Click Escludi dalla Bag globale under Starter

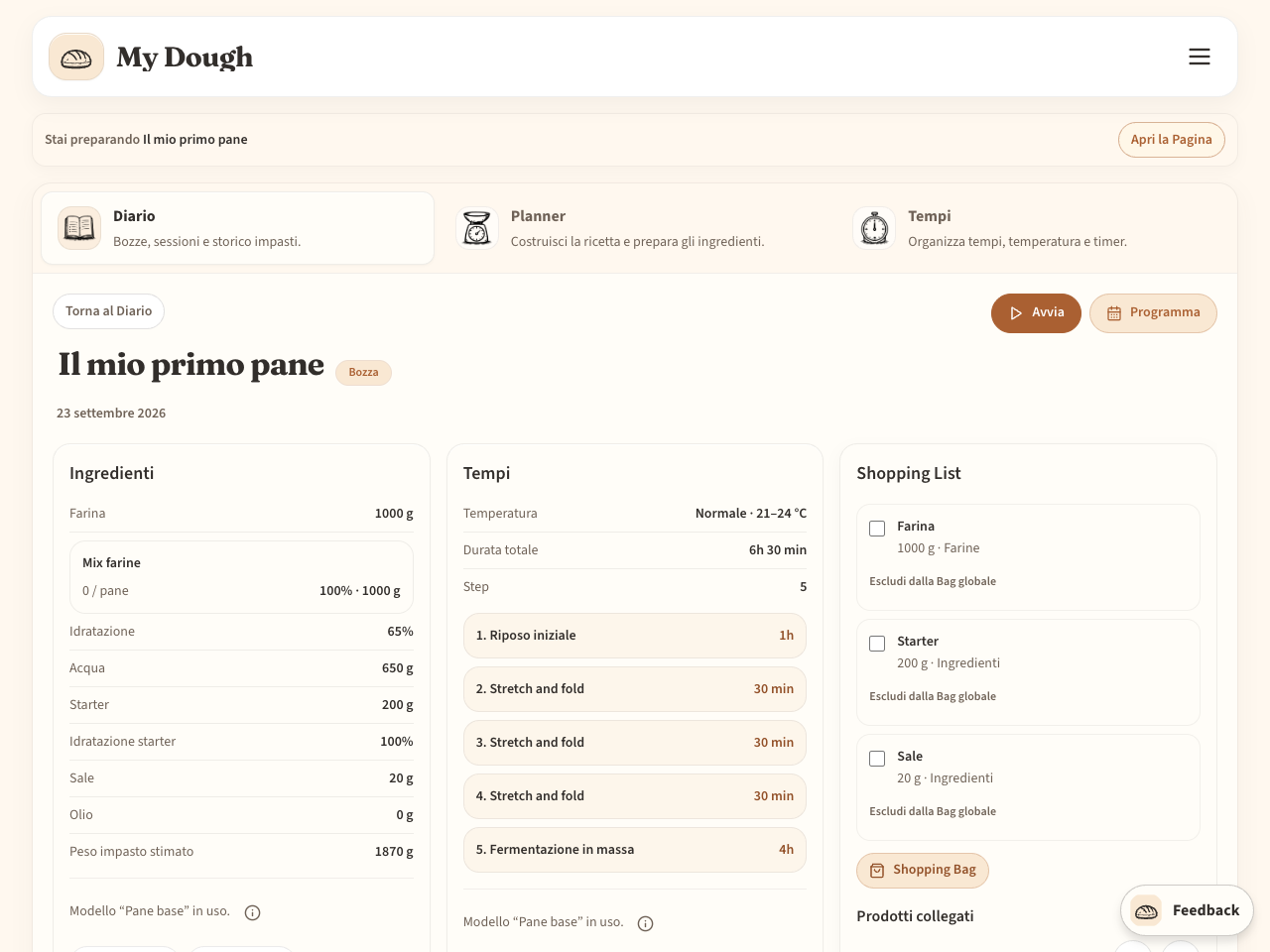pyautogui.click(x=933, y=696)
